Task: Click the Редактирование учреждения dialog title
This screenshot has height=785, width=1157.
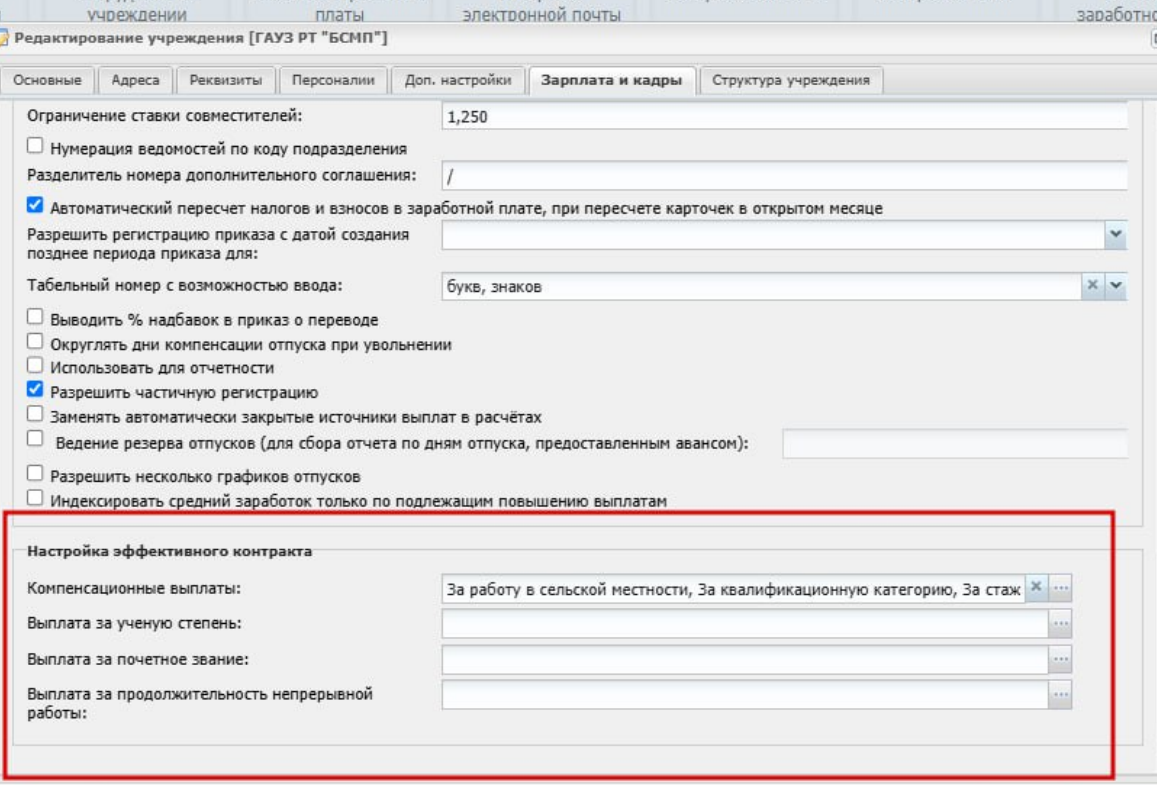Action: click(x=201, y=38)
